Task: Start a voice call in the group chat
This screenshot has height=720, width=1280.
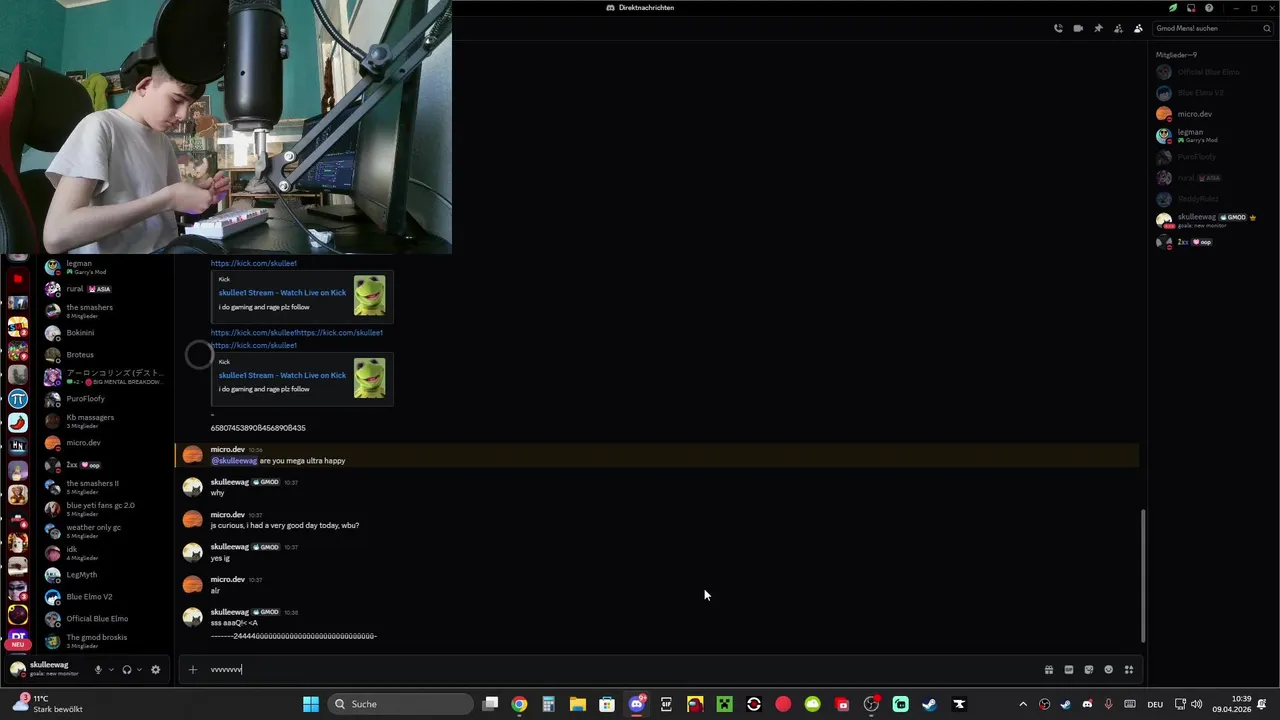Action: (x=1058, y=28)
